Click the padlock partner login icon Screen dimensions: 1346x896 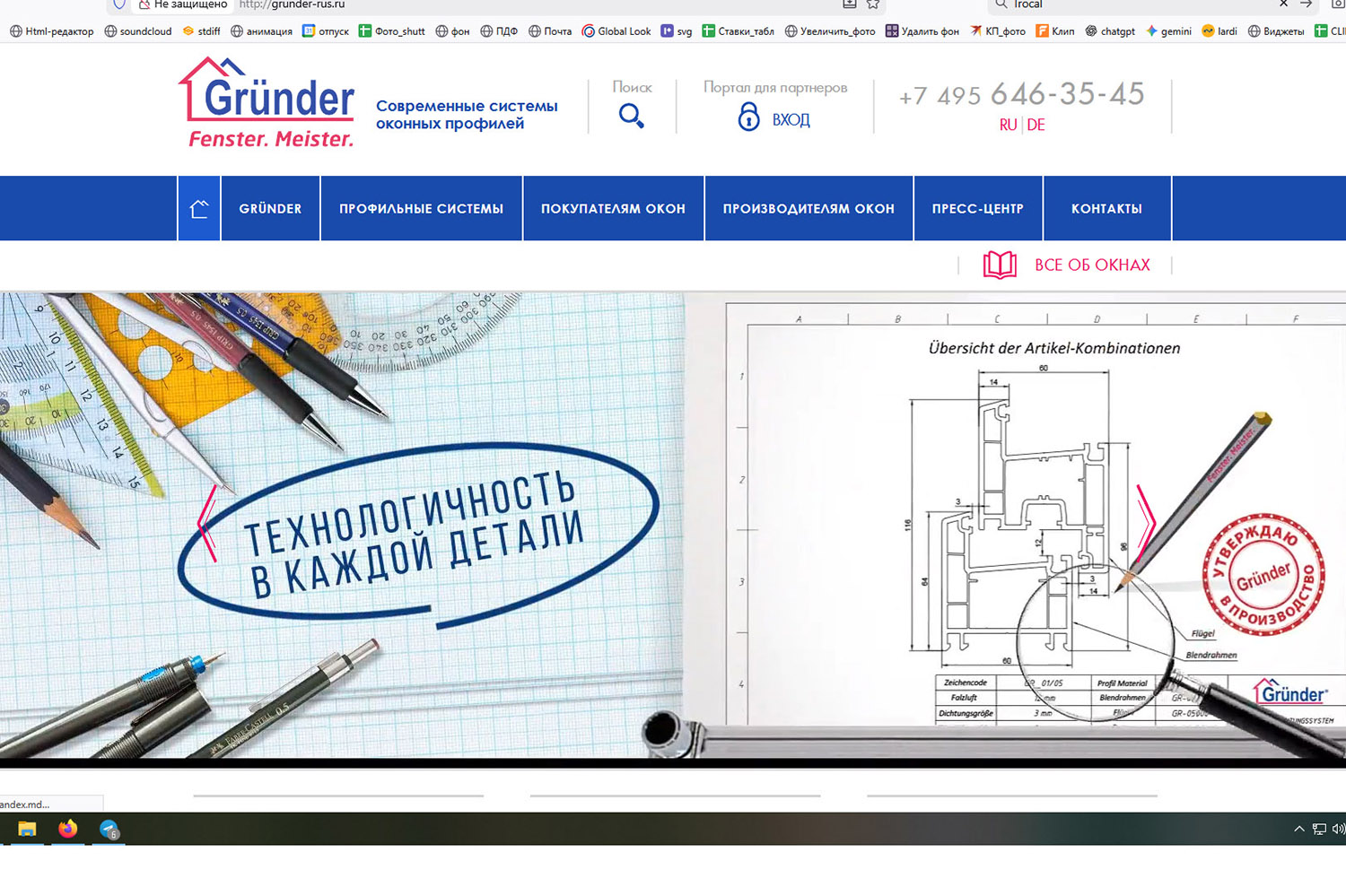748,117
